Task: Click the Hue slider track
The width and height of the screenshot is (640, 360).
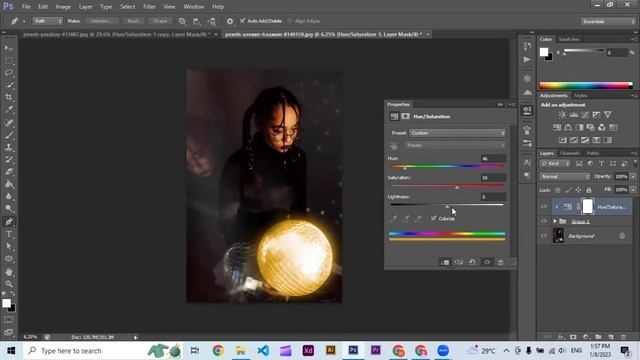Action: point(447,166)
